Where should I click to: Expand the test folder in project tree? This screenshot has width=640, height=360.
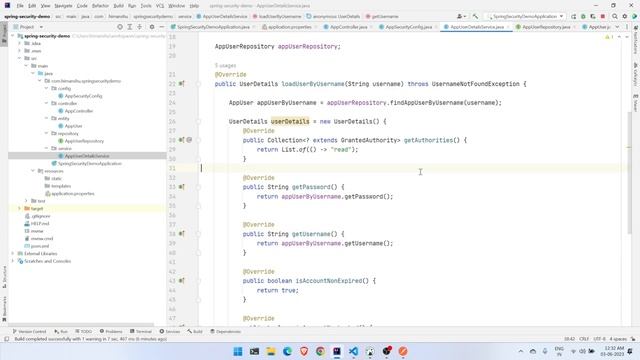[26, 201]
